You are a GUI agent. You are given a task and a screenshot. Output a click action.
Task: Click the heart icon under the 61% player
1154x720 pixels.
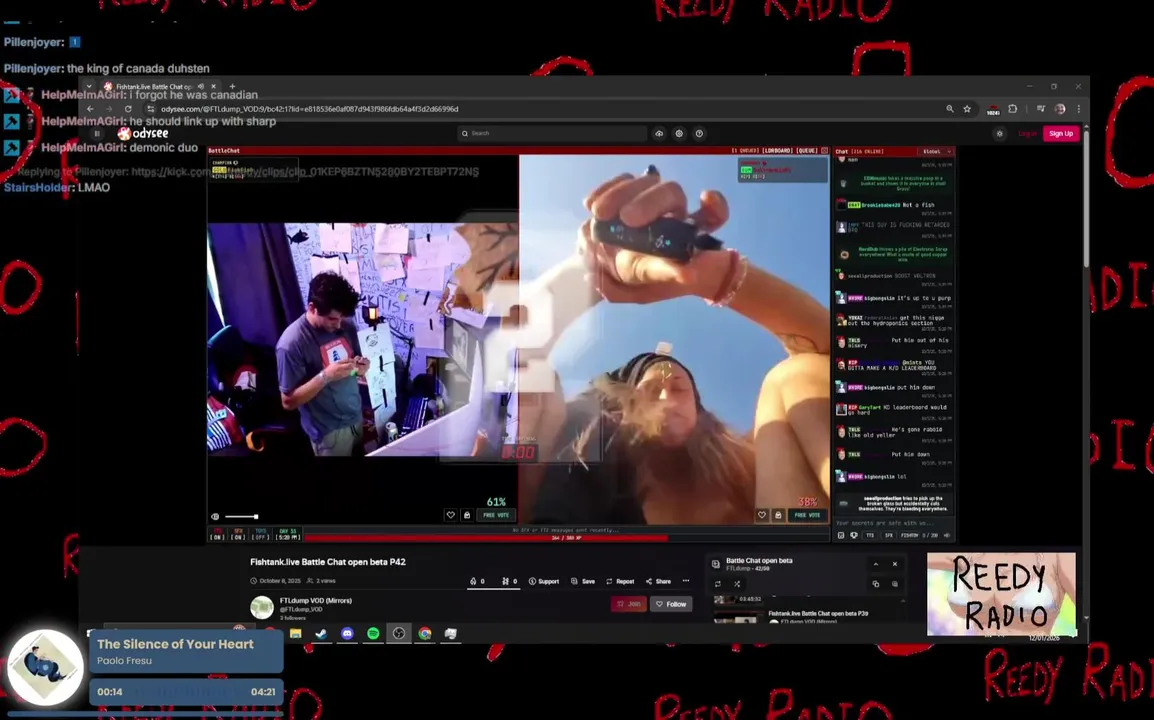point(450,515)
